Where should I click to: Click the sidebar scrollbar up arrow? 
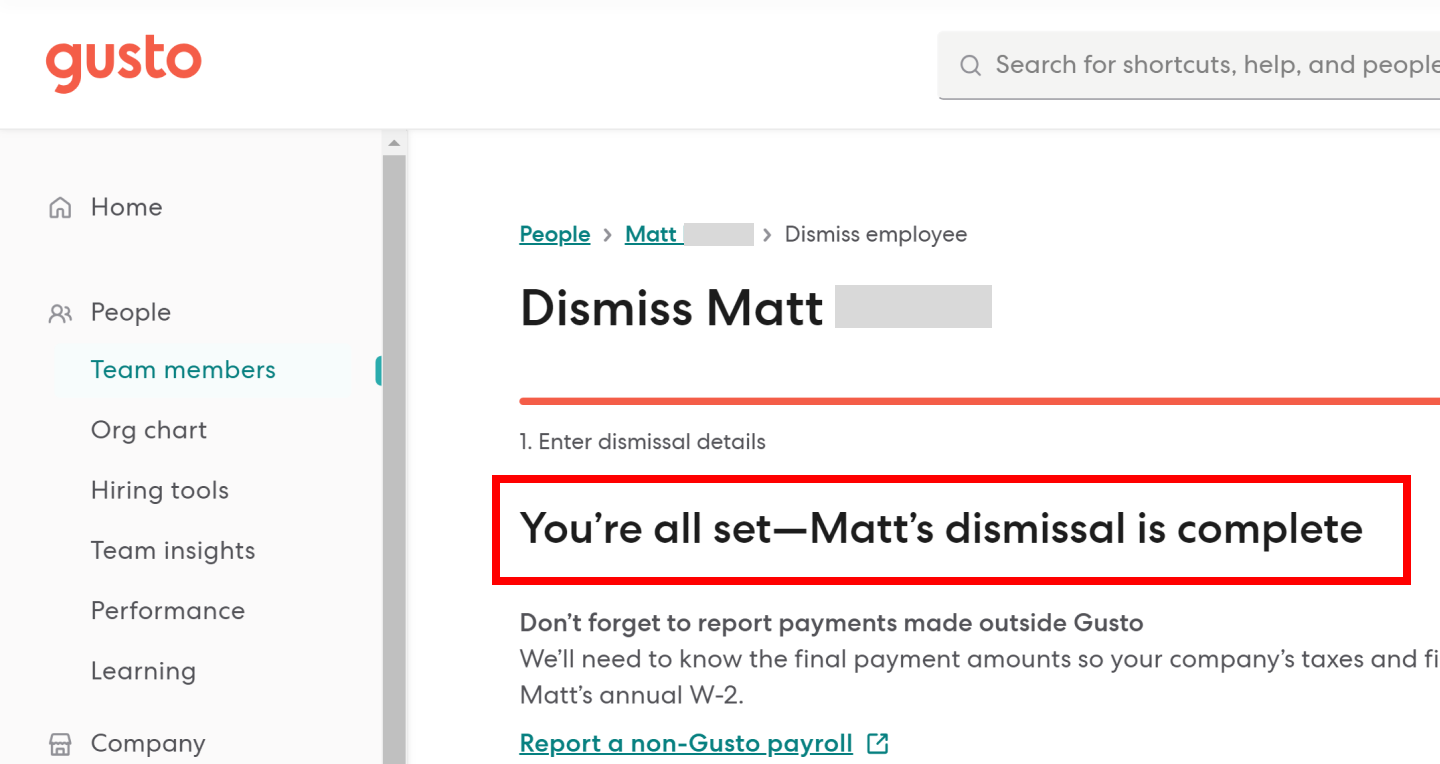click(394, 143)
